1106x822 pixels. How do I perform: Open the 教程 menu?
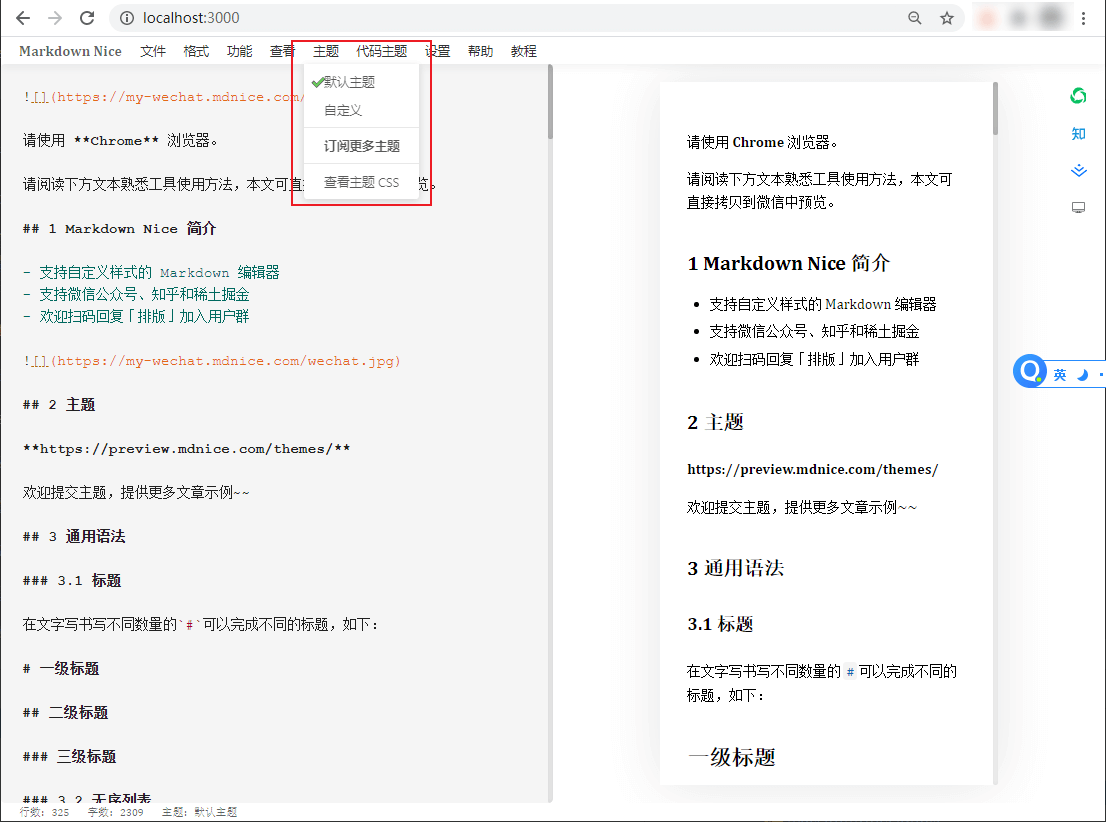click(x=523, y=51)
